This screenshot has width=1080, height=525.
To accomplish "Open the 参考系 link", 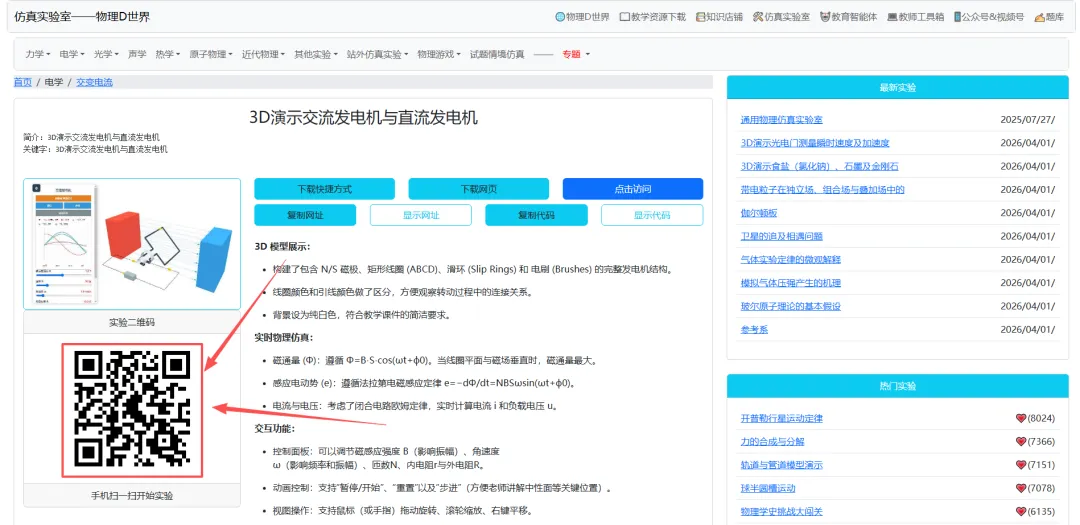I will (754, 330).
